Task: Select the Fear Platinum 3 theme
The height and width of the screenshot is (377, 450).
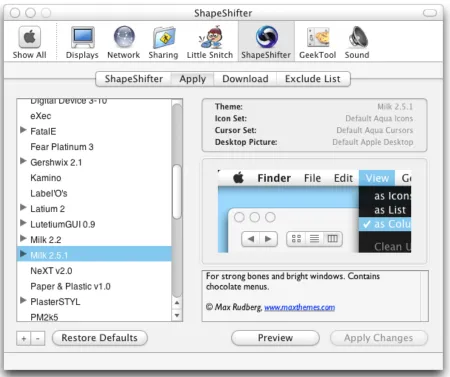Action: [x=62, y=147]
